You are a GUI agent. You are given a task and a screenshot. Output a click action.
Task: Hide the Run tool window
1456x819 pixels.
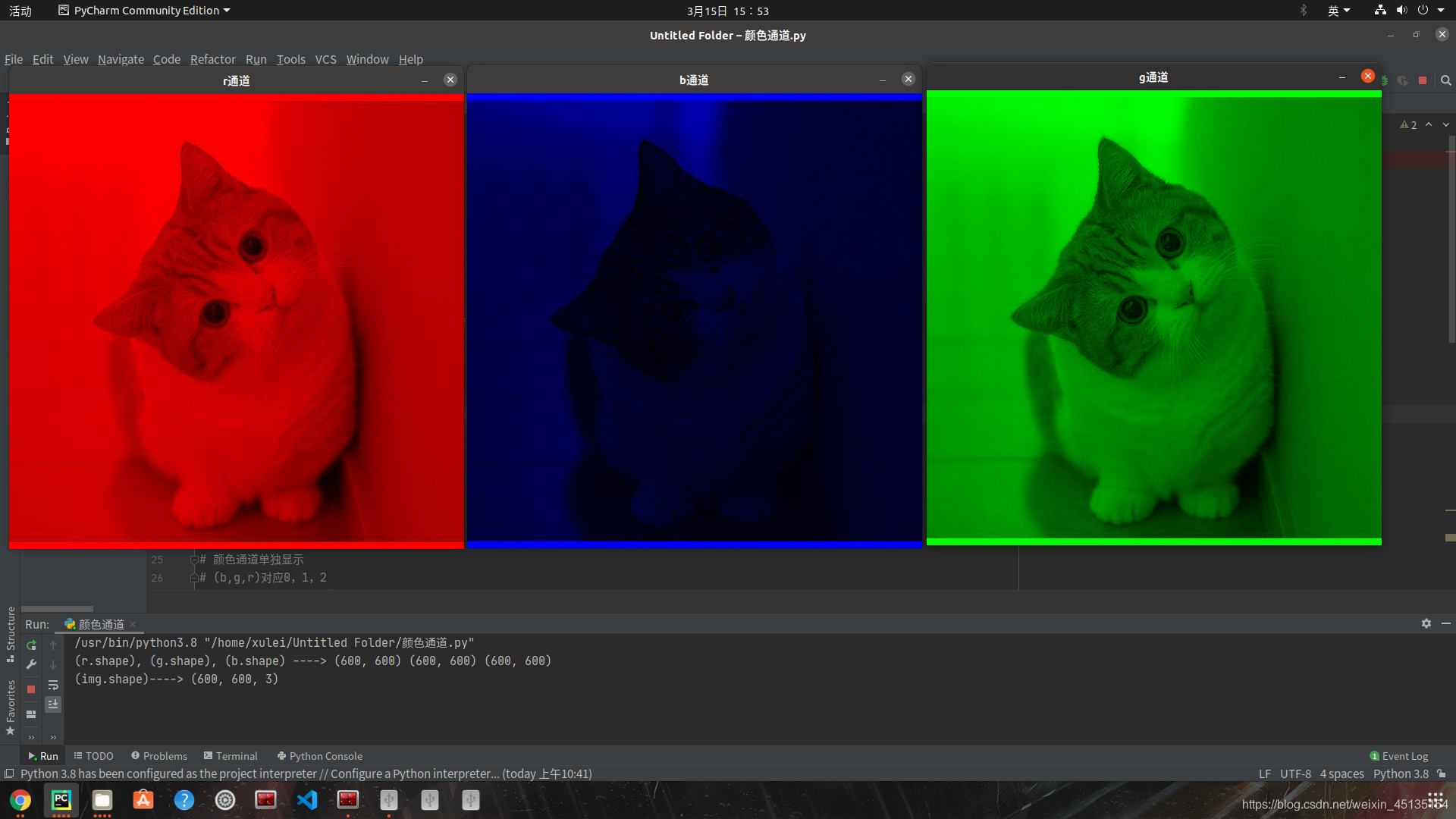[x=1446, y=623]
